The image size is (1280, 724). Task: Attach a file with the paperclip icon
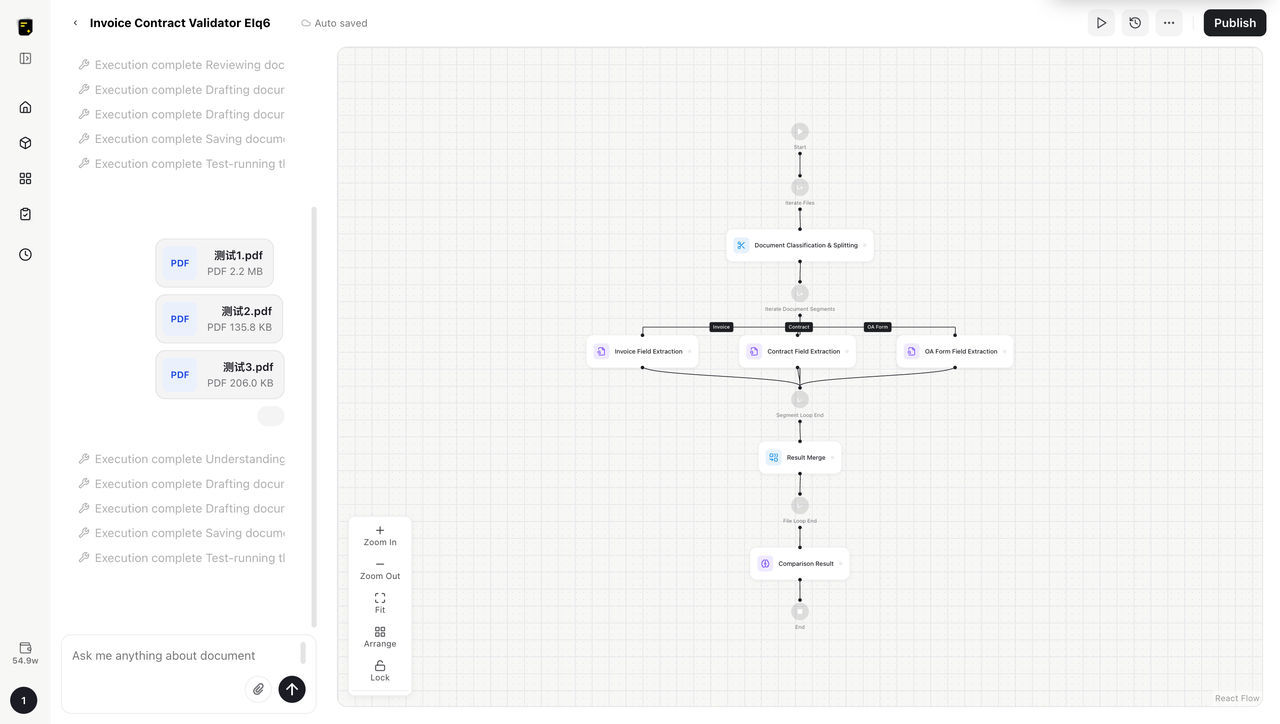point(258,689)
